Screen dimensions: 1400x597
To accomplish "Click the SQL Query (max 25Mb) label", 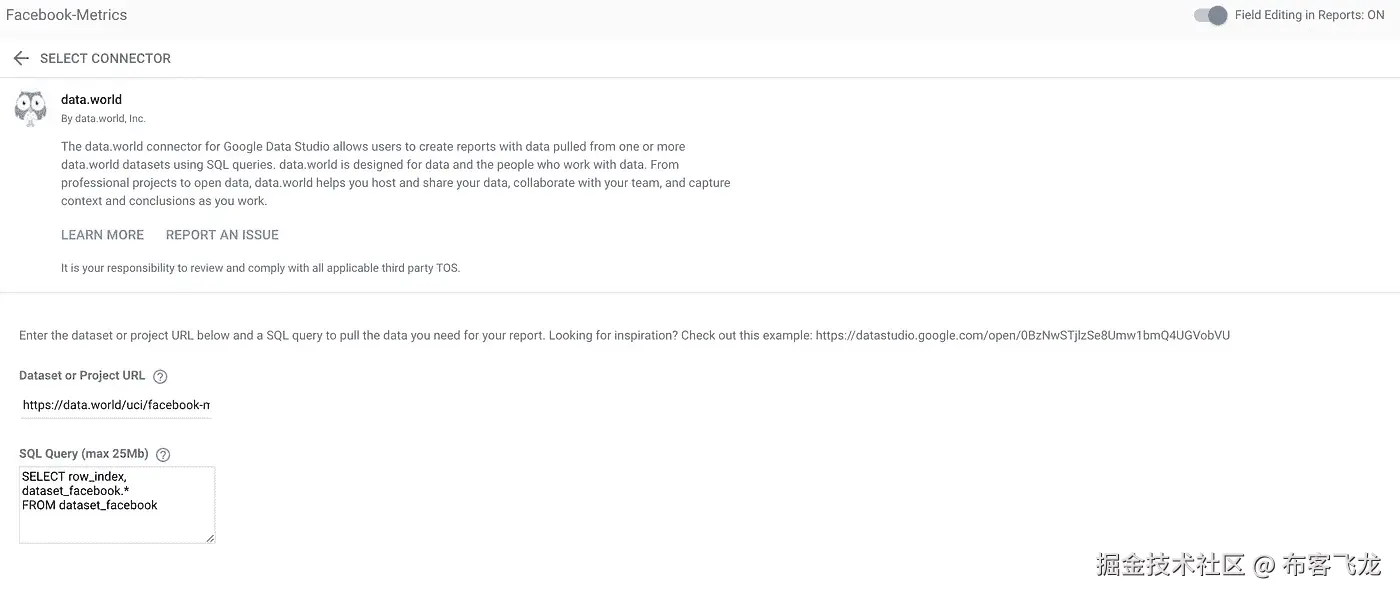I will [83, 454].
